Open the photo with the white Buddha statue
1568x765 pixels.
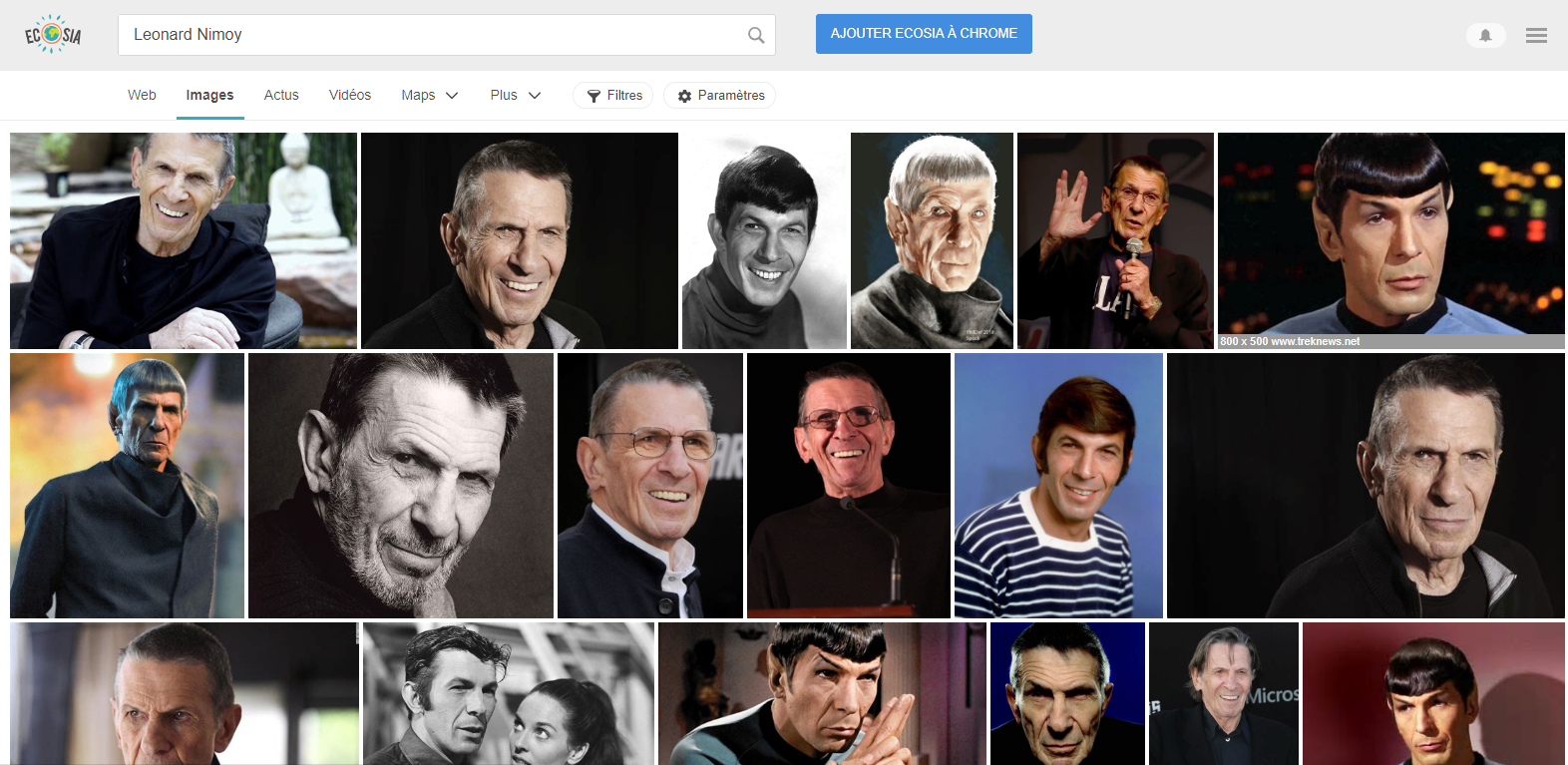pos(184,240)
